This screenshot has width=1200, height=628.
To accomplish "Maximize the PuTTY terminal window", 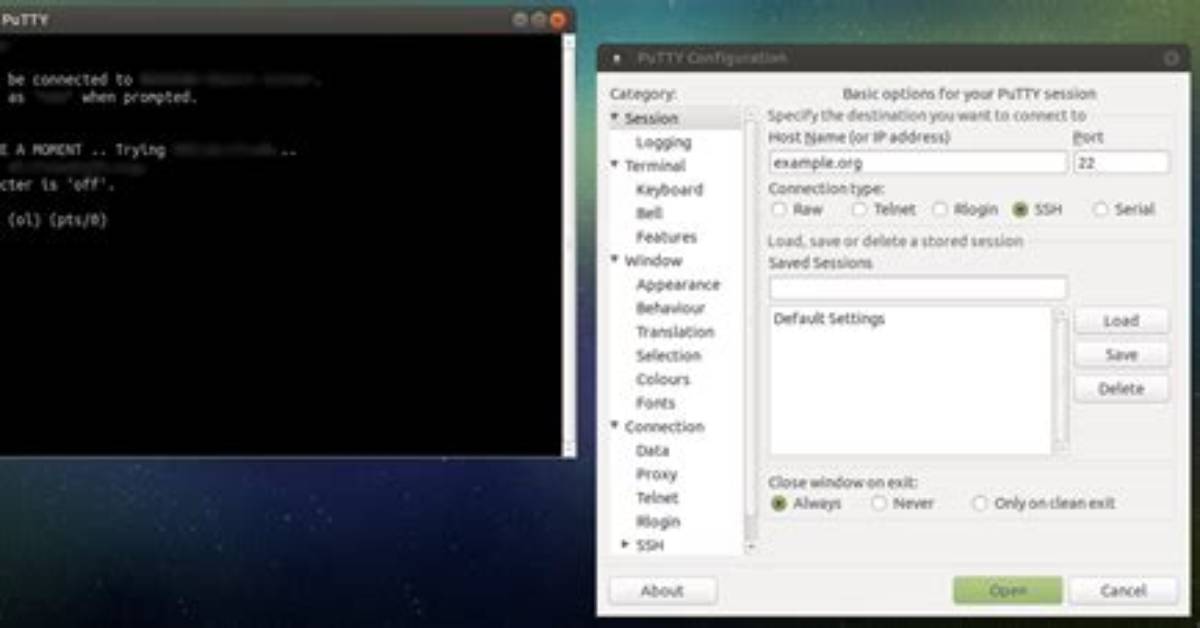I will pyautogui.click(x=538, y=19).
